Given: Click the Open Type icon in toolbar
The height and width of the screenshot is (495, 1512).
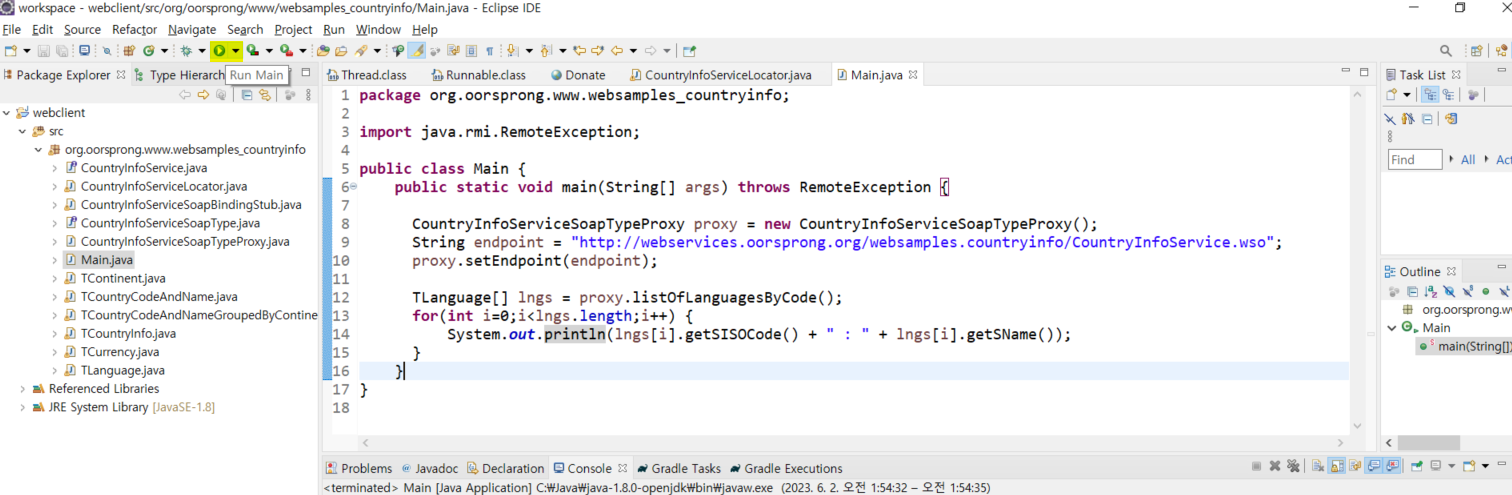Looking at the screenshot, I should tap(322, 50).
